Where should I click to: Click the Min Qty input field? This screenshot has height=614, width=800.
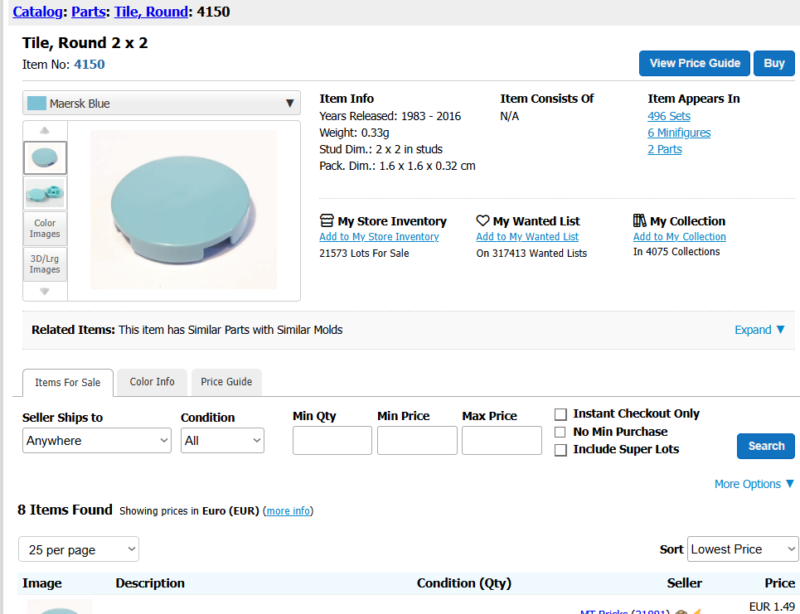(x=332, y=440)
